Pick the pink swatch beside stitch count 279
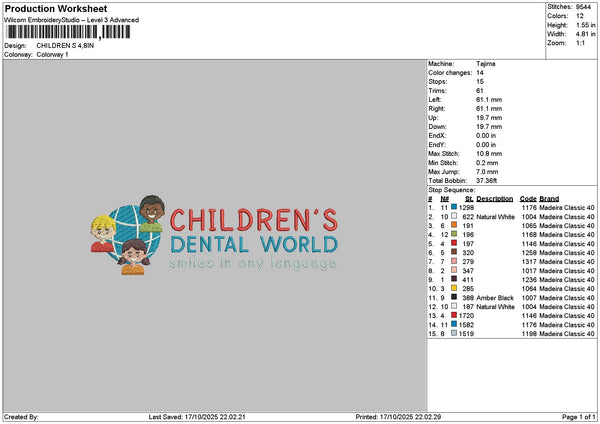This screenshot has width=600, height=424. click(x=454, y=261)
